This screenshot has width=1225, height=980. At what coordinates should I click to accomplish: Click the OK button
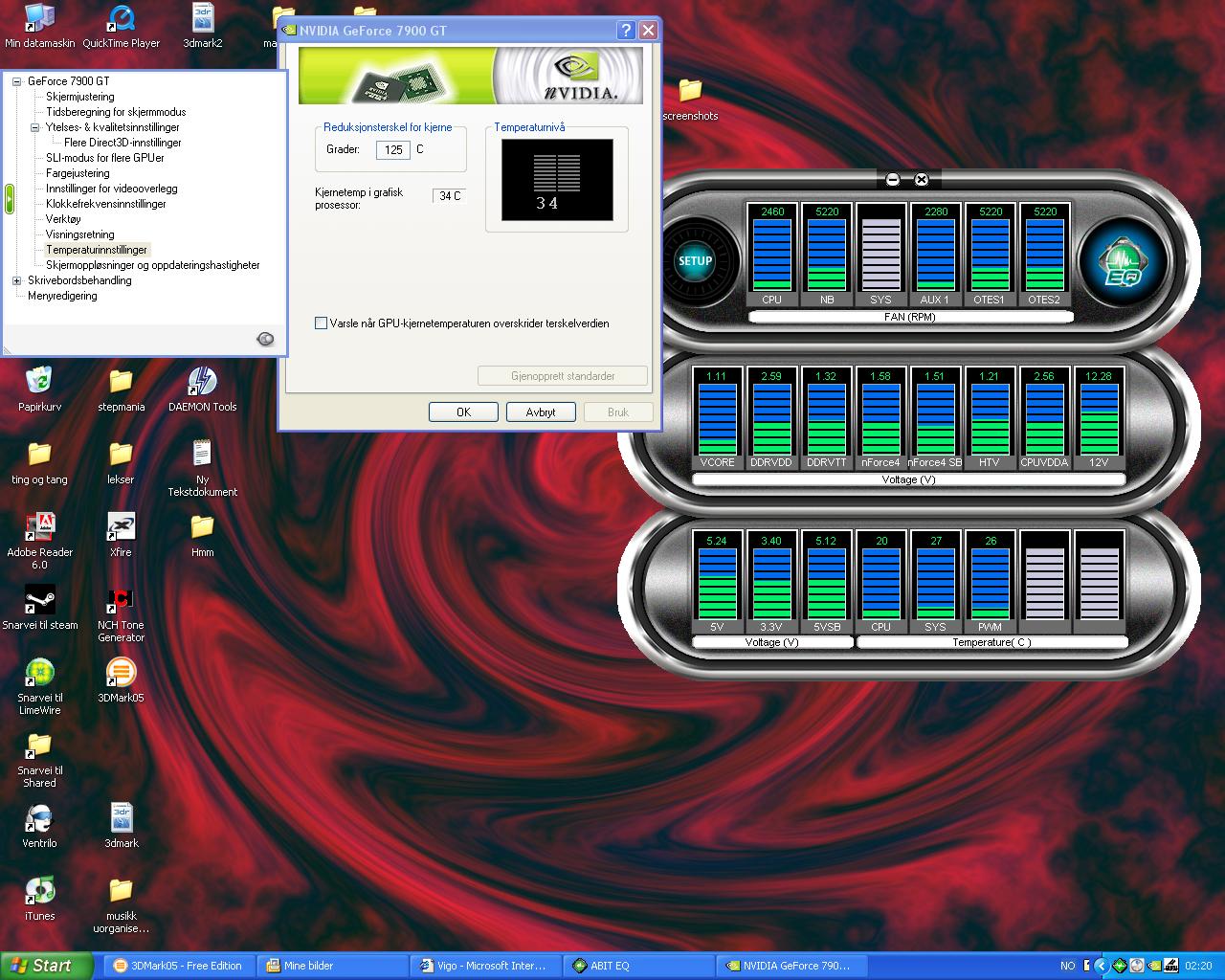[463, 412]
